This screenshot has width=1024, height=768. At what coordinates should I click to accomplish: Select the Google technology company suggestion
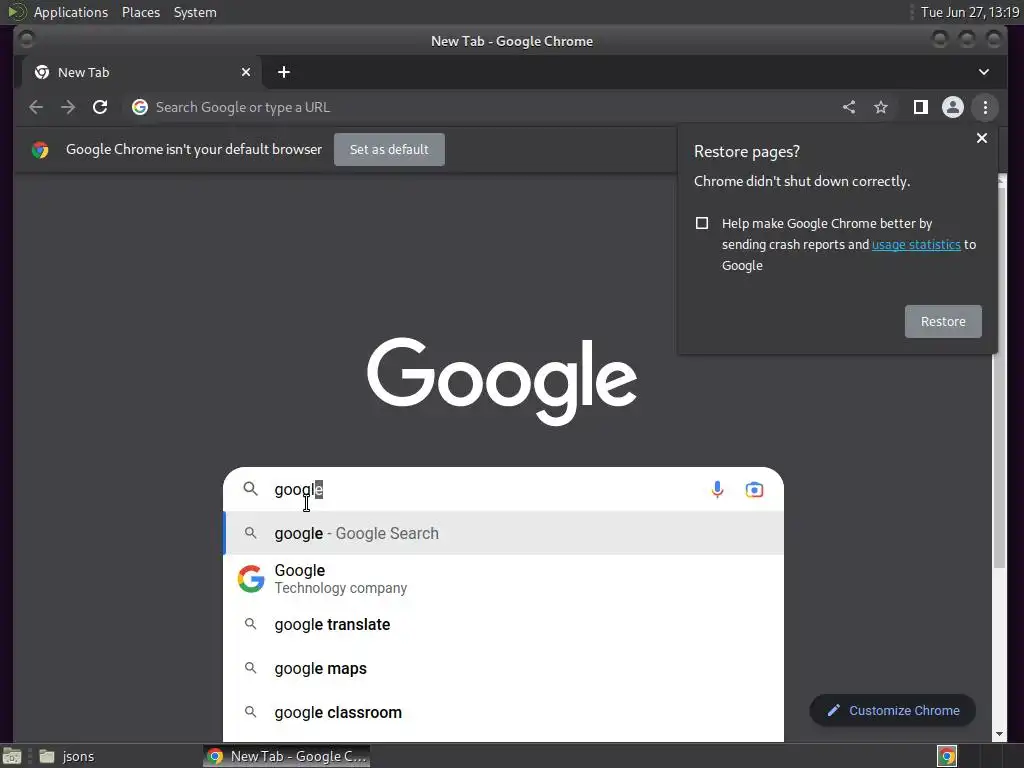point(503,579)
